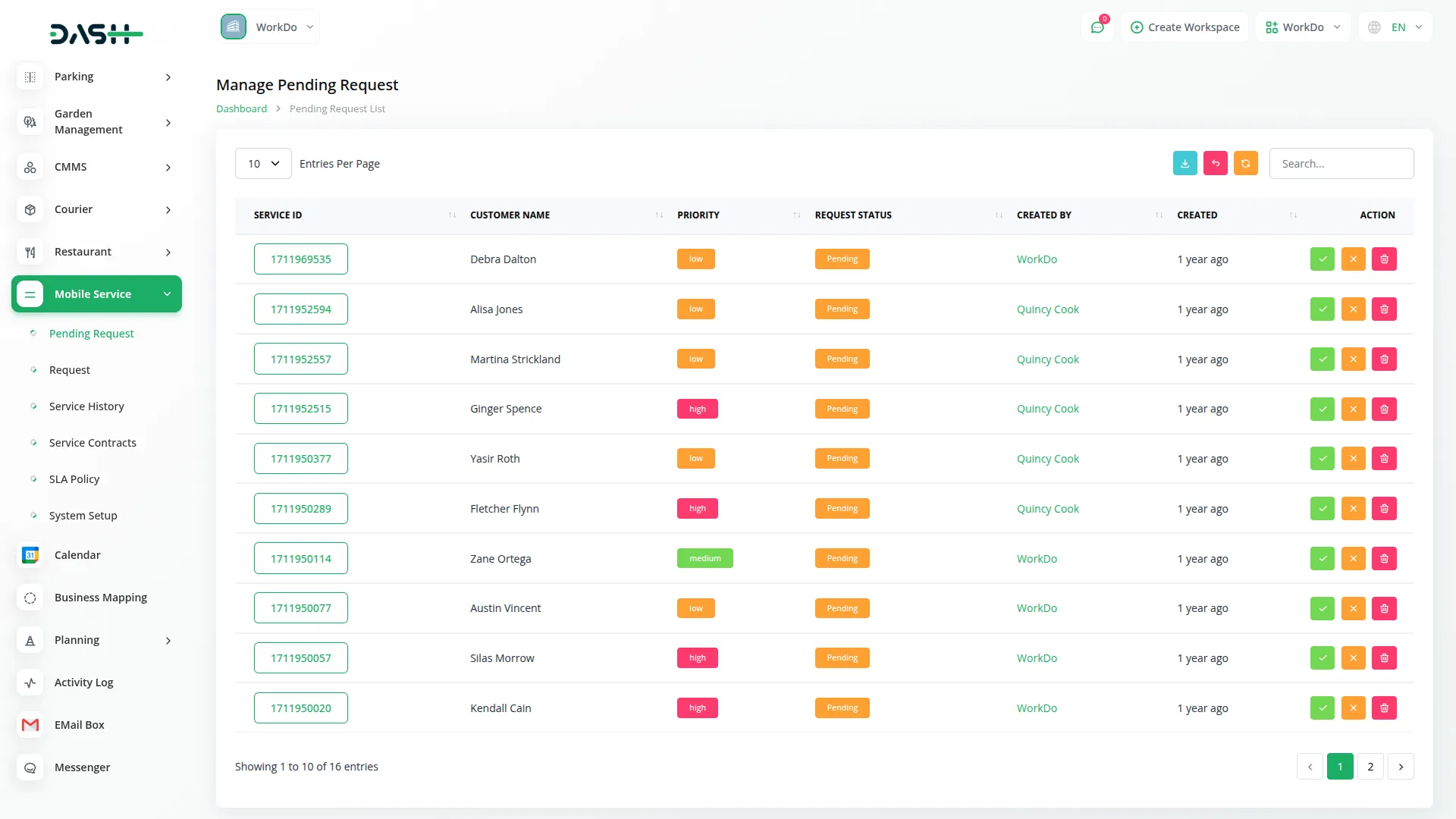1456x819 pixels.
Task: Click the Business Mapping sidebar icon
Action: 30,598
